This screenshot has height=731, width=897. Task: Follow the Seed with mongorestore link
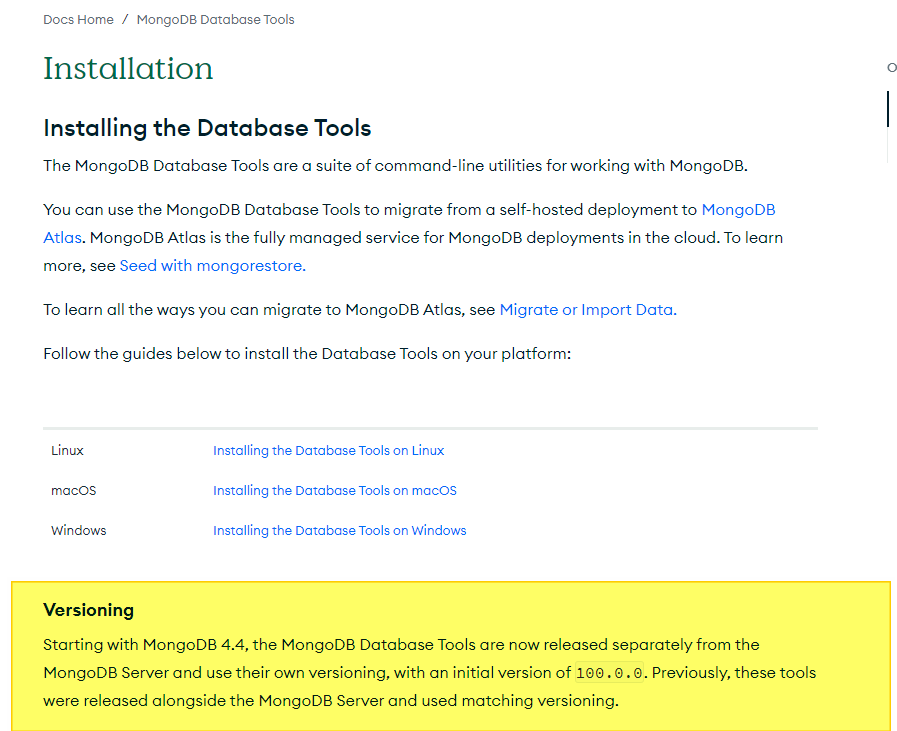click(x=212, y=266)
